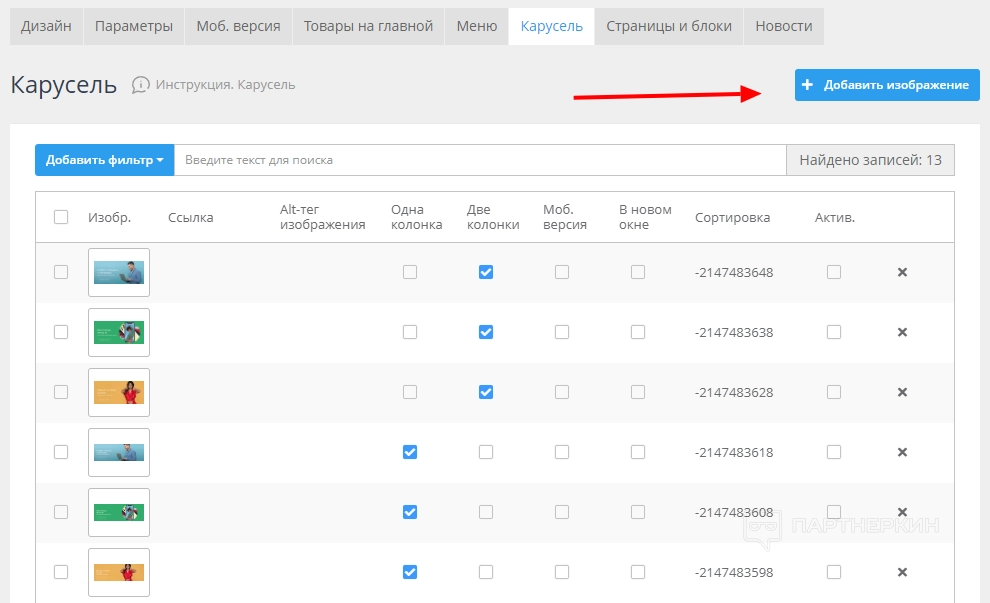Screen dimensions: 990x603
Task: Delete the carousel row with sorting -2147483638
Action: pos(902,332)
